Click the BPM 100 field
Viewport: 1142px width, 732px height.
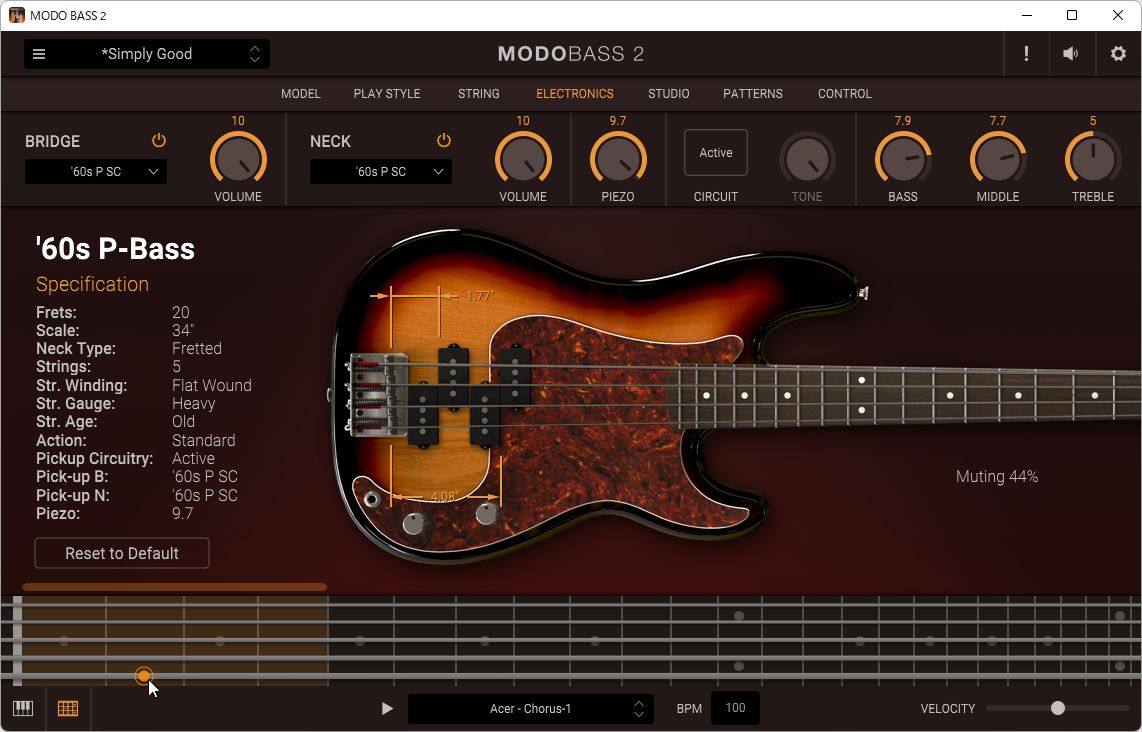[x=736, y=708]
